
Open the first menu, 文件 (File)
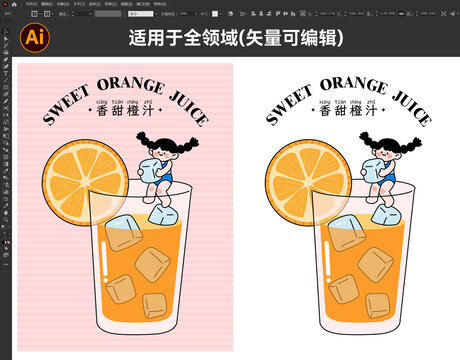(x=31, y=4)
